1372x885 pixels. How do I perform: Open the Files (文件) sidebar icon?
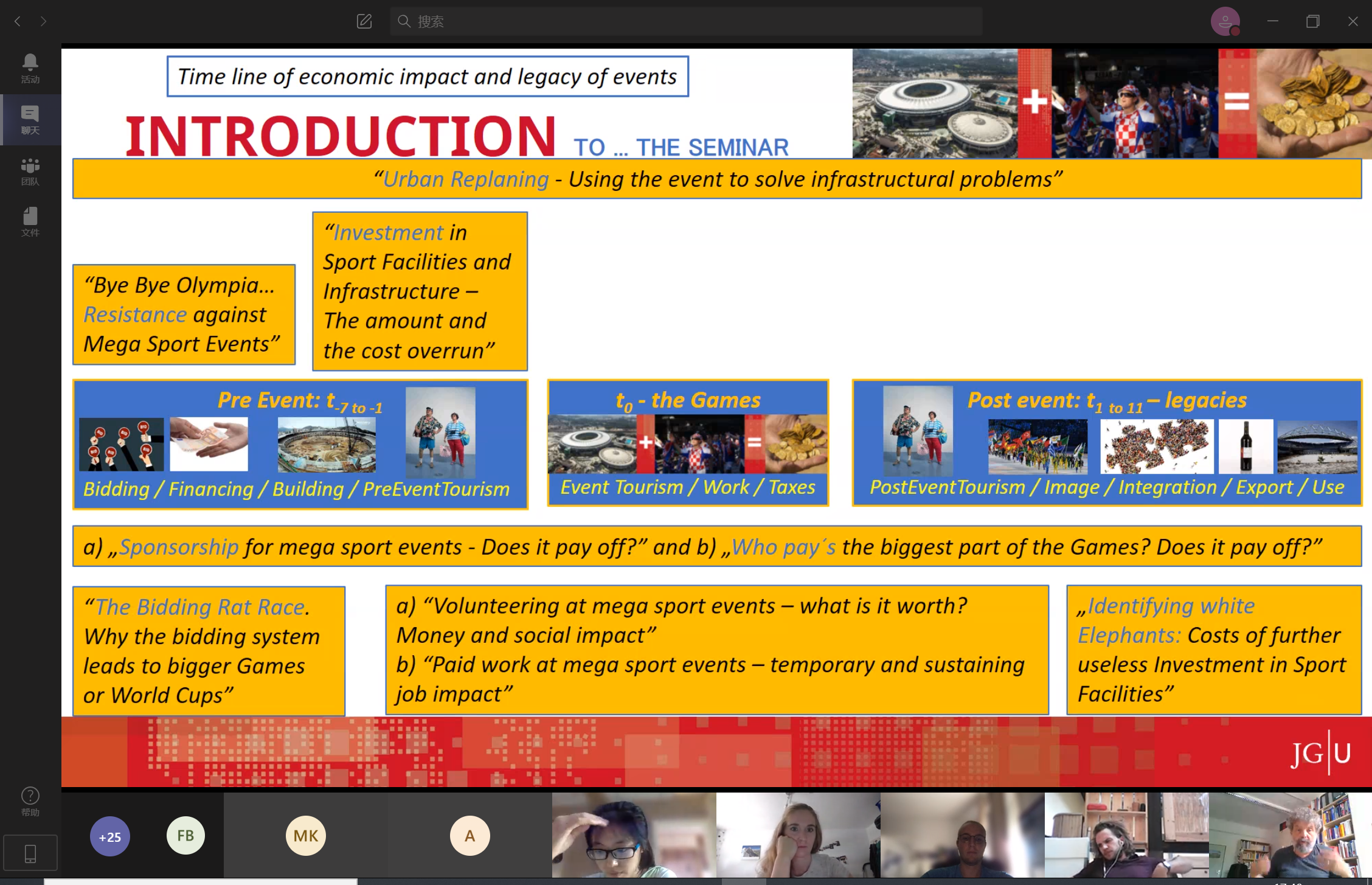(30, 221)
